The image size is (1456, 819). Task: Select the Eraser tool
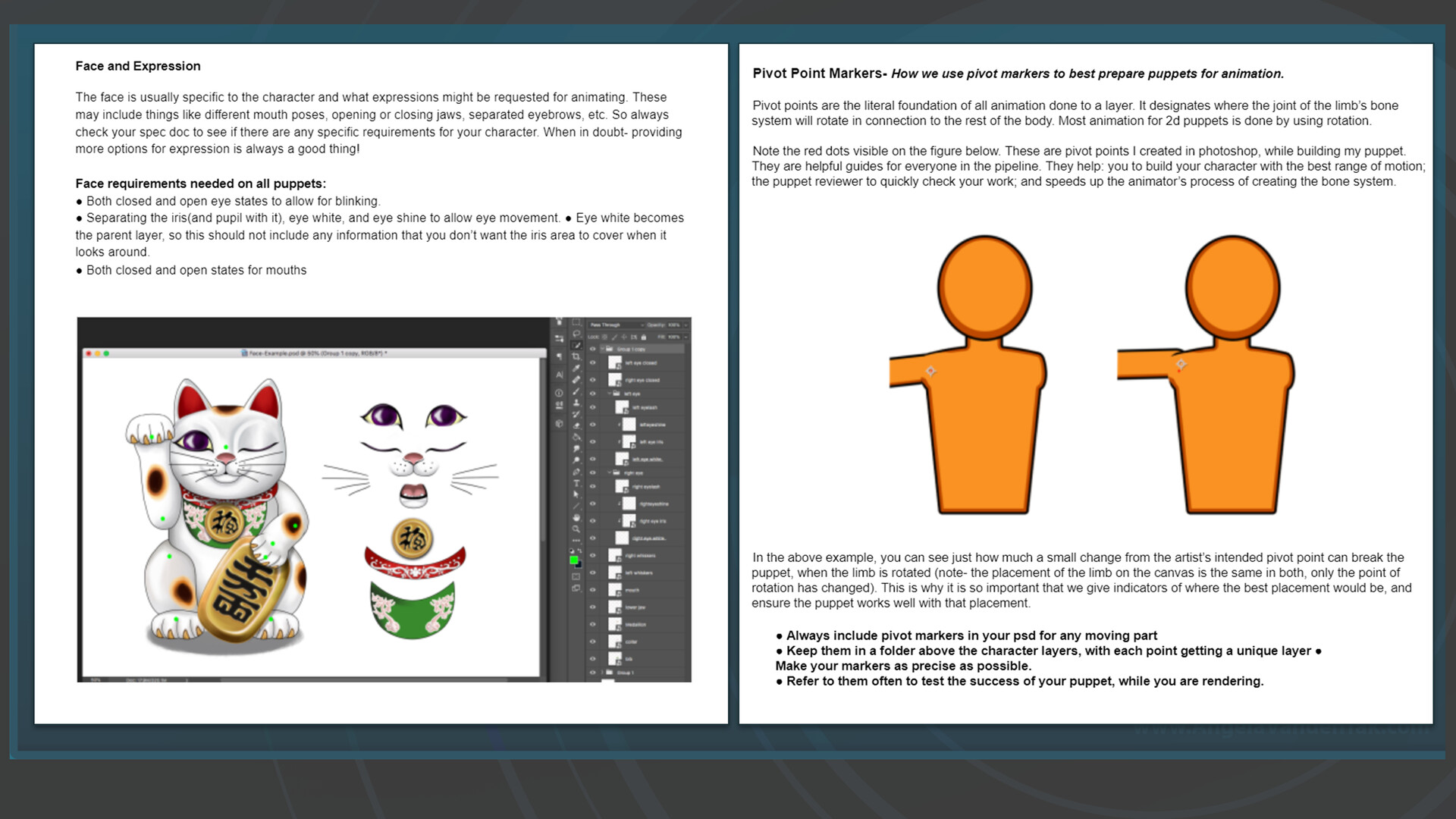tap(576, 425)
